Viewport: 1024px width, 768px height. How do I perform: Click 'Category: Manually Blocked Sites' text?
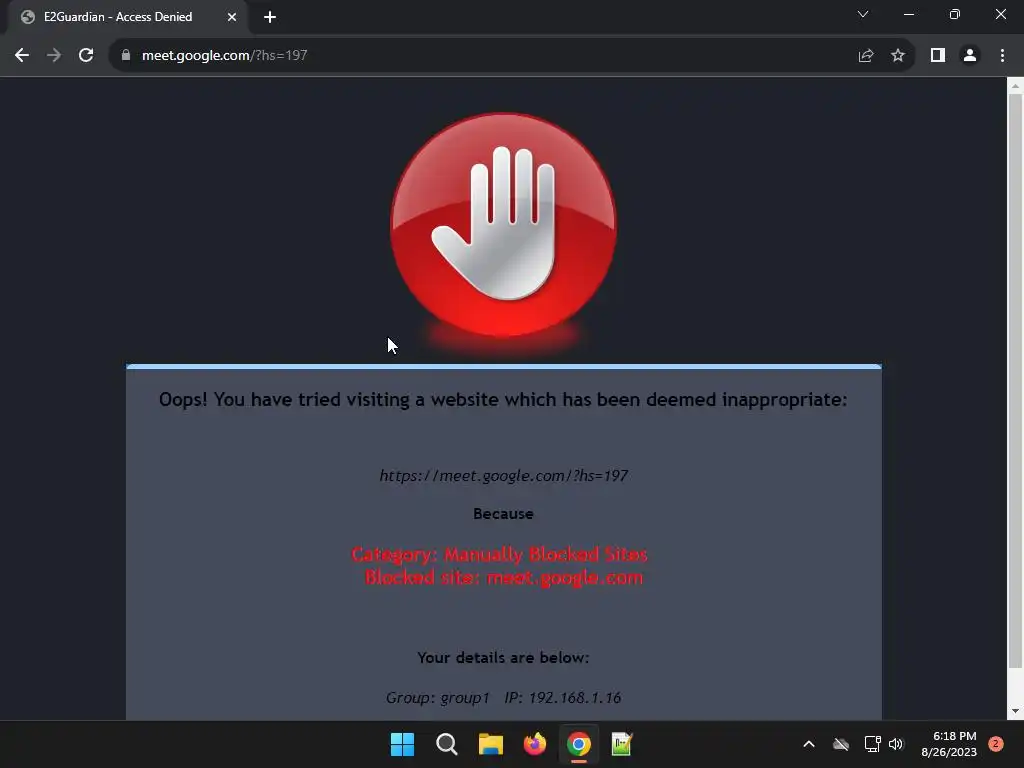500,554
